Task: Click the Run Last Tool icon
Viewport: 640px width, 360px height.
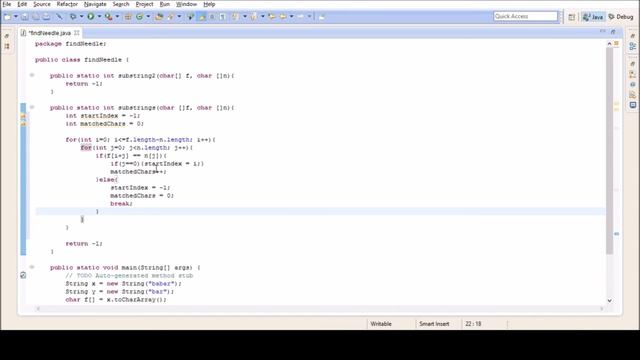Action: coord(108,16)
